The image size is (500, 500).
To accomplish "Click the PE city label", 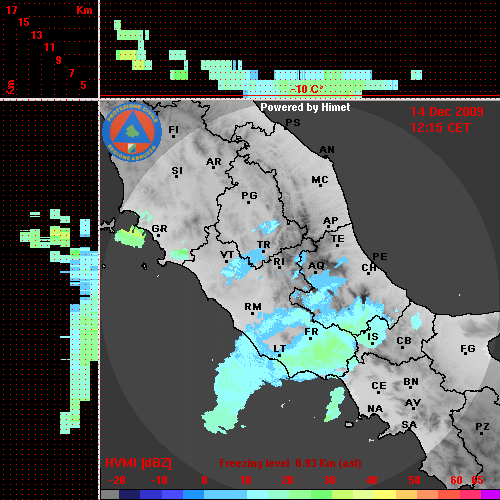I will [380, 257].
